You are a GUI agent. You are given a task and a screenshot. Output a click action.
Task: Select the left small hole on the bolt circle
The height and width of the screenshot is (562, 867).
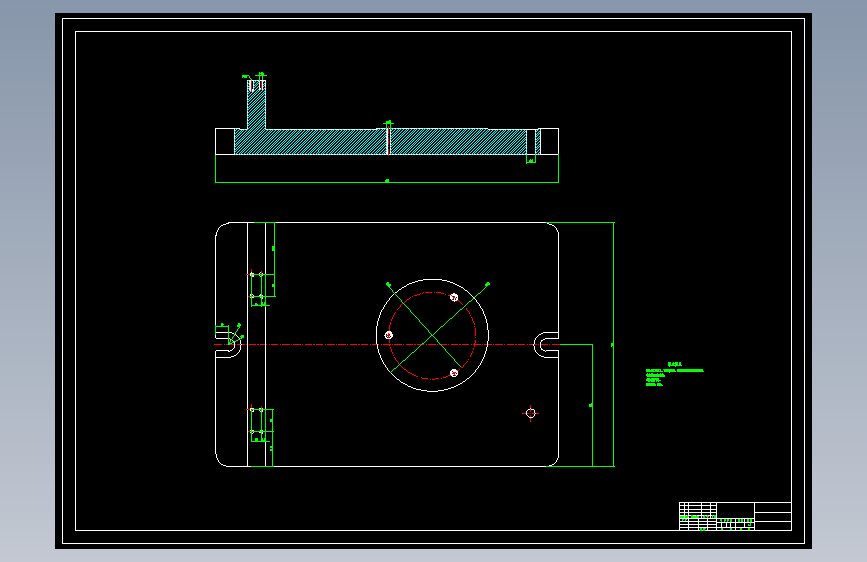click(389, 335)
